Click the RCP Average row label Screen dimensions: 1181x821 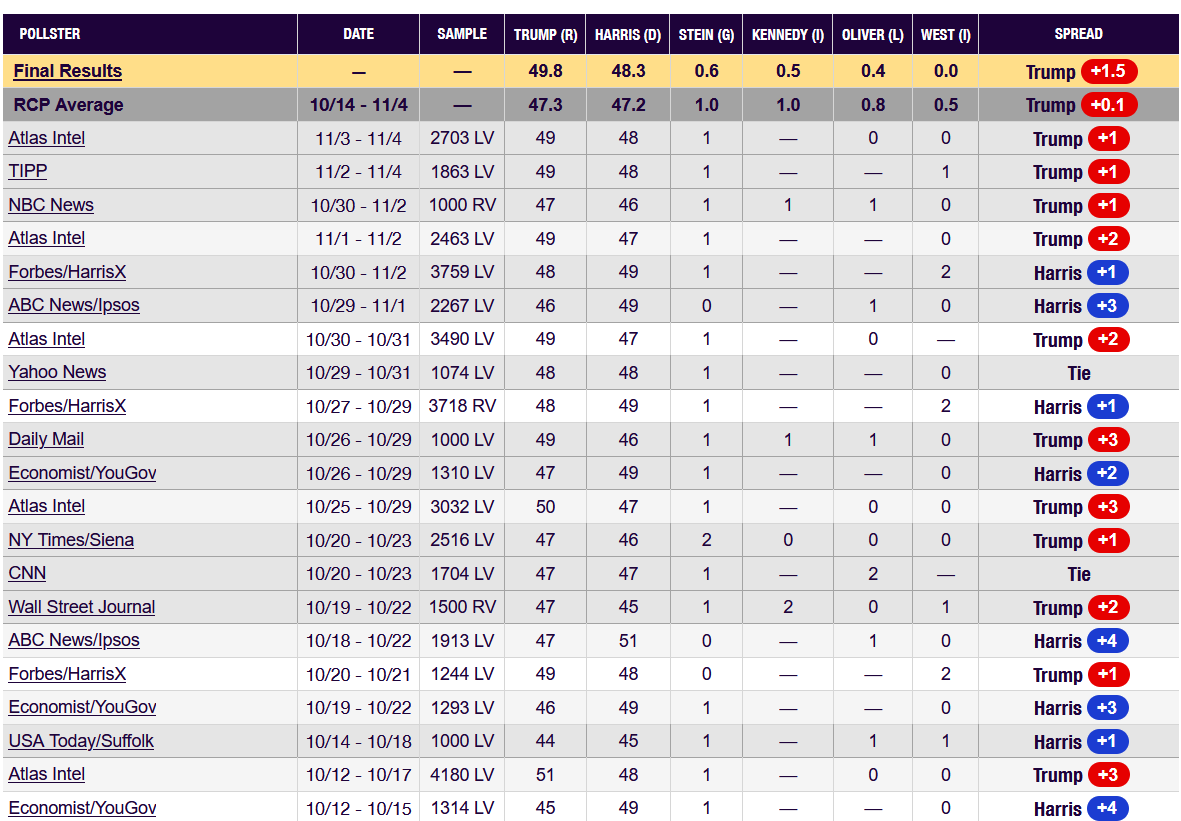(x=69, y=105)
